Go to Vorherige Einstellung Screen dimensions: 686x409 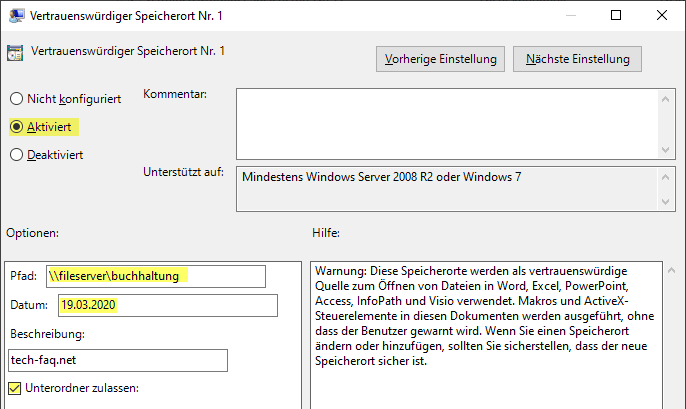click(x=440, y=59)
